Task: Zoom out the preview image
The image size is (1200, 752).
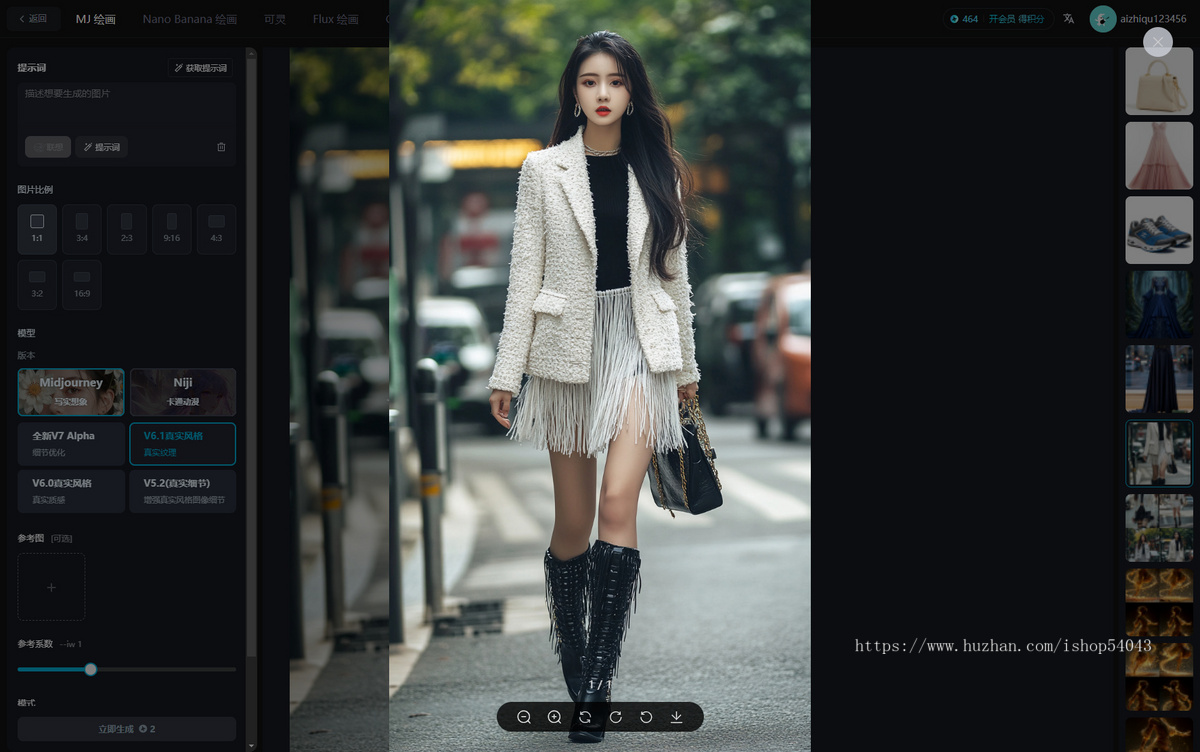Action: [524, 717]
